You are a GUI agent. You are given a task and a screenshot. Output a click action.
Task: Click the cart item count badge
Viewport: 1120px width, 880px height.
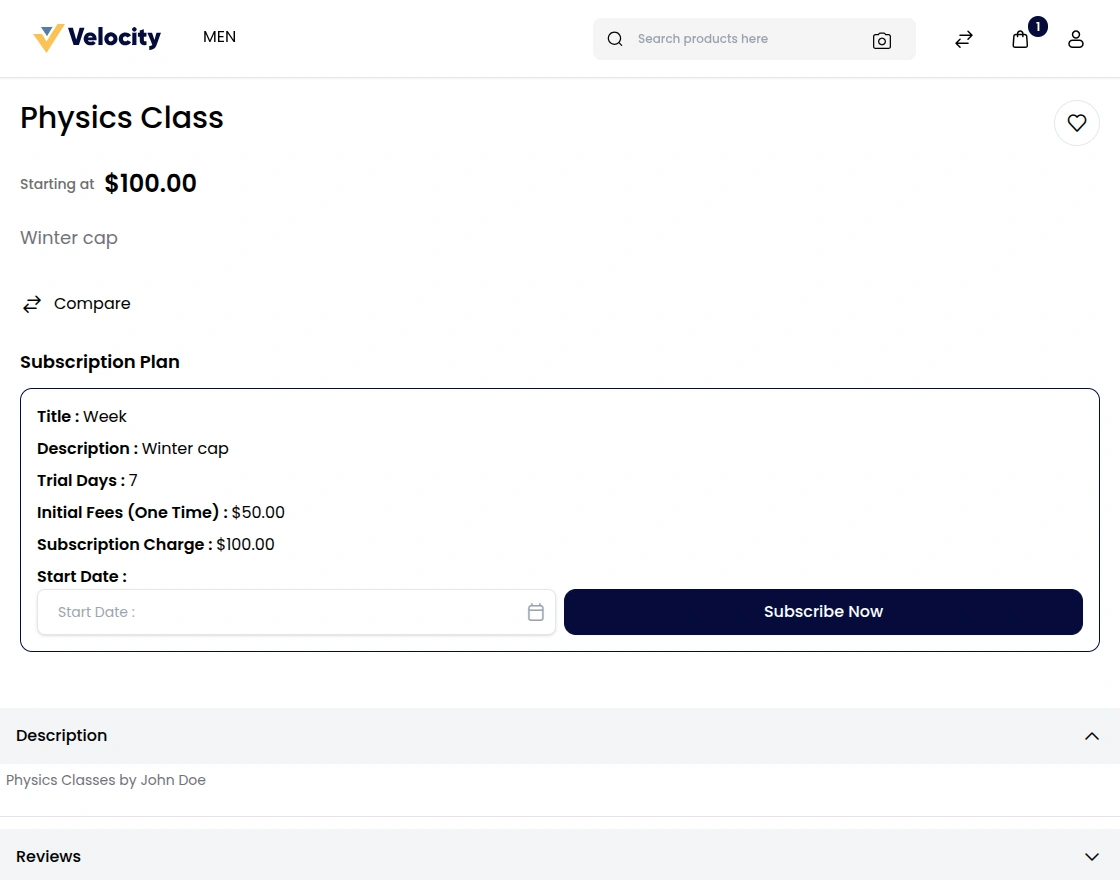tap(1038, 26)
